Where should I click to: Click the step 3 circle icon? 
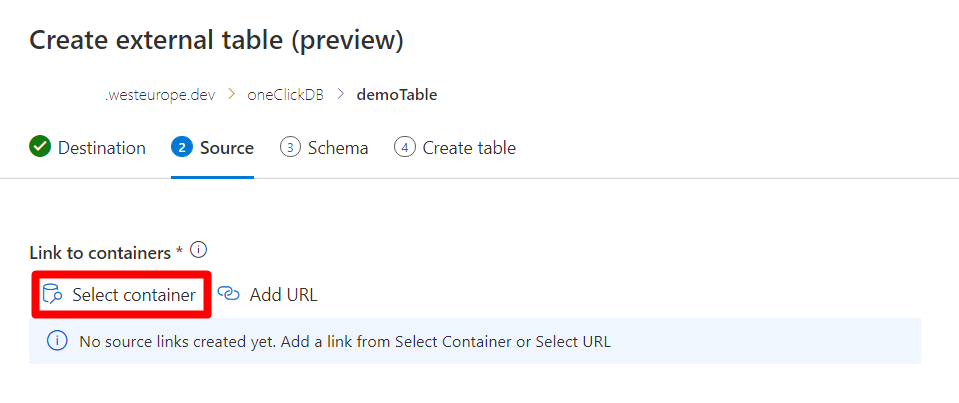(x=290, y=148)
